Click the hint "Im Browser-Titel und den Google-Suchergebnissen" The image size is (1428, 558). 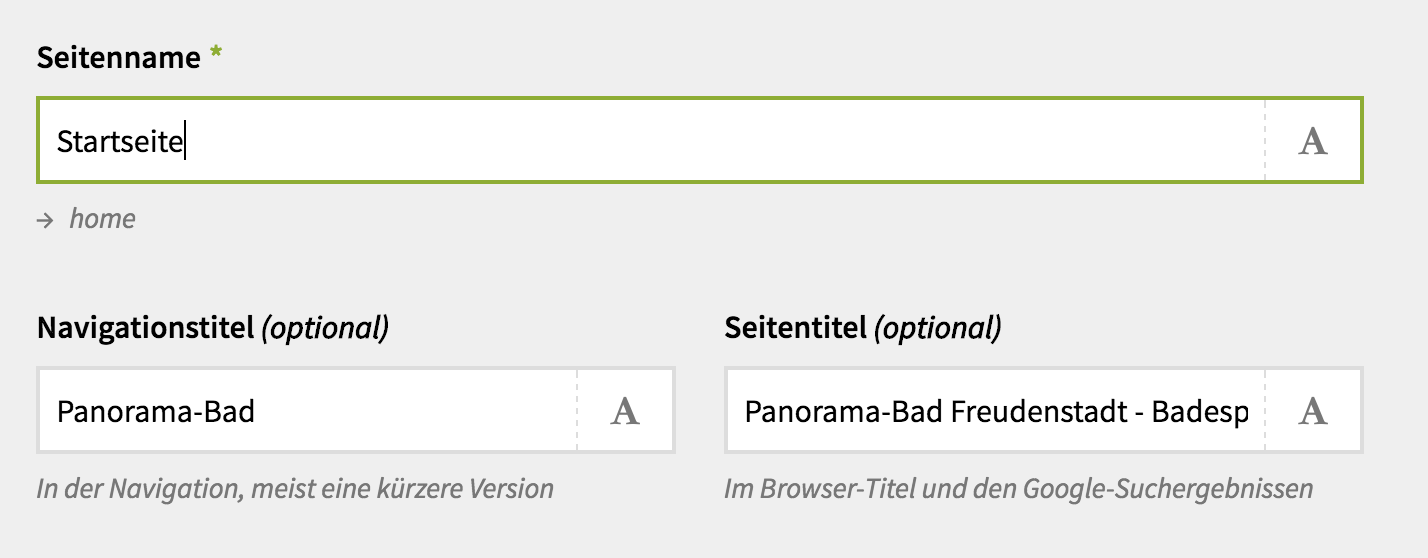point(1018,489)
